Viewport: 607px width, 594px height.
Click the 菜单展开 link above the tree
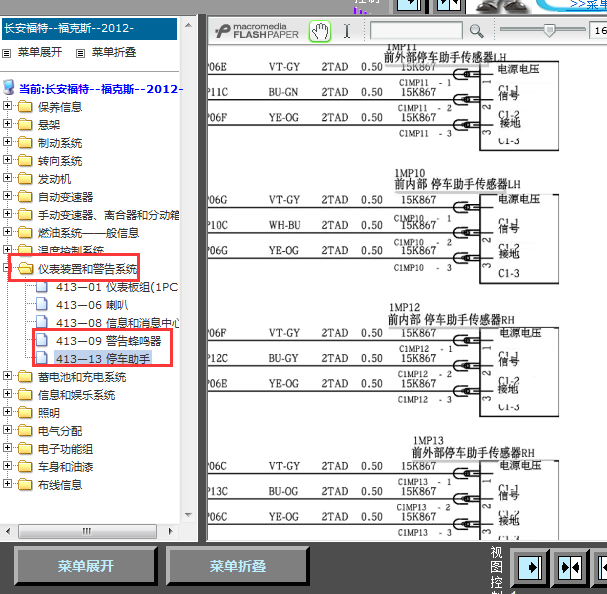[x=40, y=52]
